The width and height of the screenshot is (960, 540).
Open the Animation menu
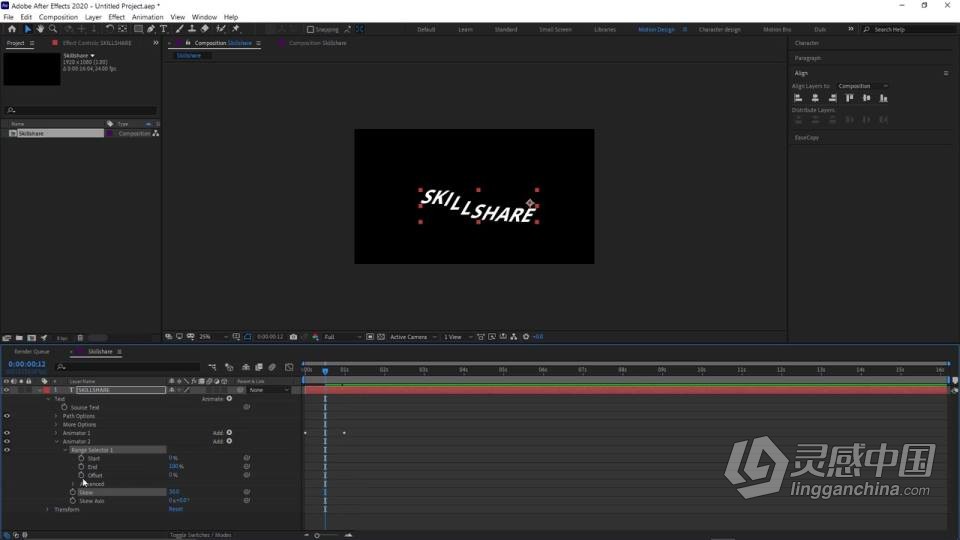pyautogui.click(x=148, y=17)
